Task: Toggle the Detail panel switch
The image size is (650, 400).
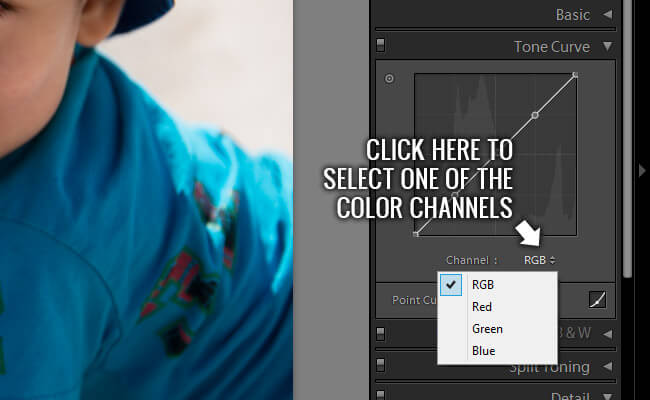Action: point(381,396)
